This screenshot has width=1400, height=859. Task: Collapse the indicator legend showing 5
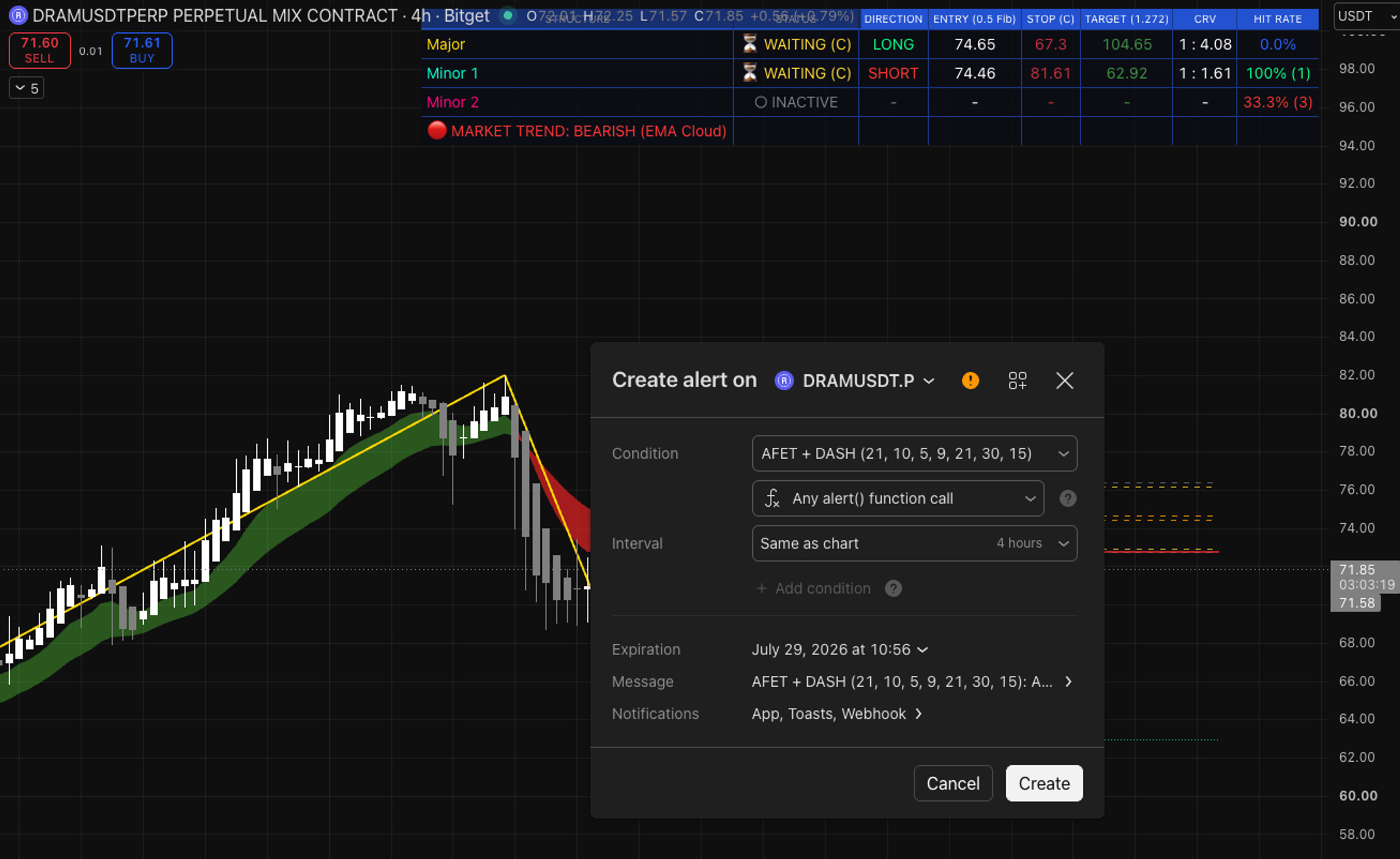point(27,88)
